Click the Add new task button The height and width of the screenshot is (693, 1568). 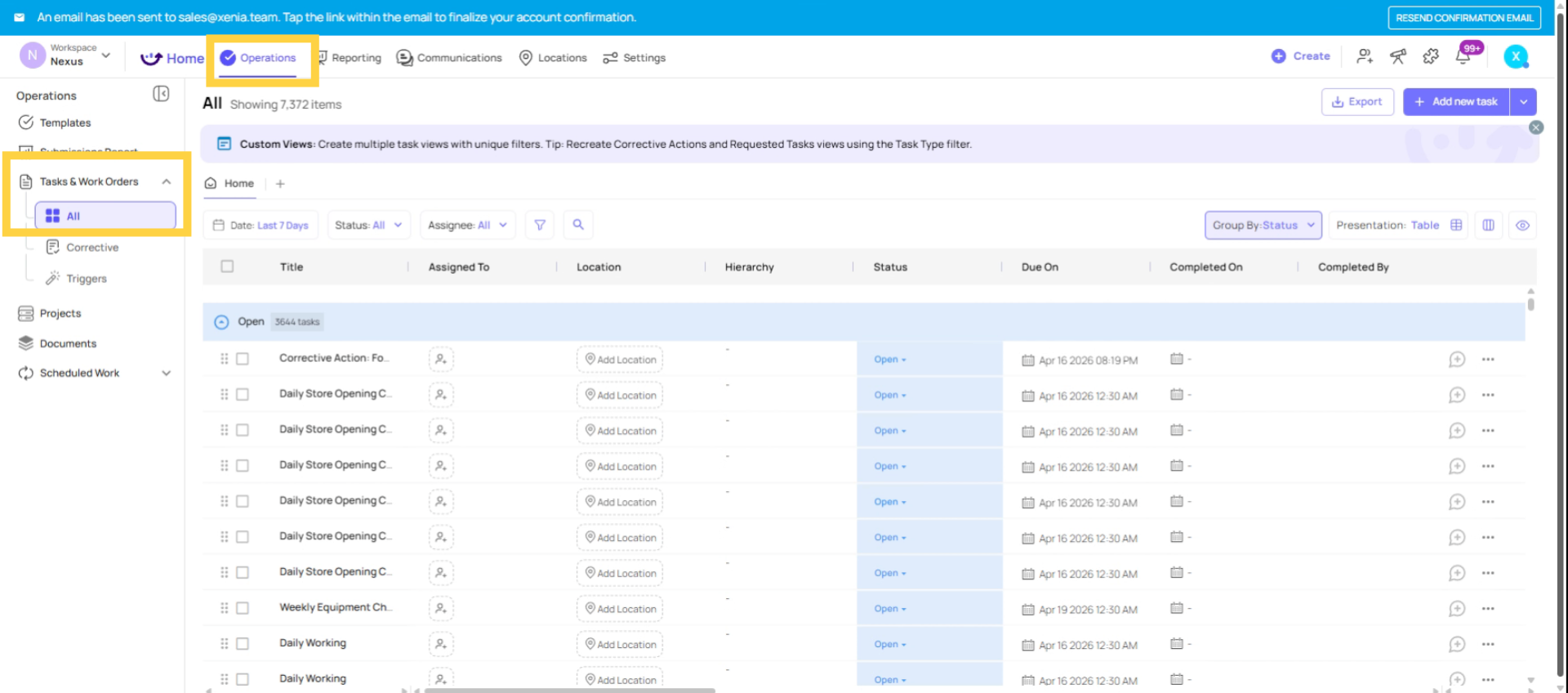click(1456, 102)
